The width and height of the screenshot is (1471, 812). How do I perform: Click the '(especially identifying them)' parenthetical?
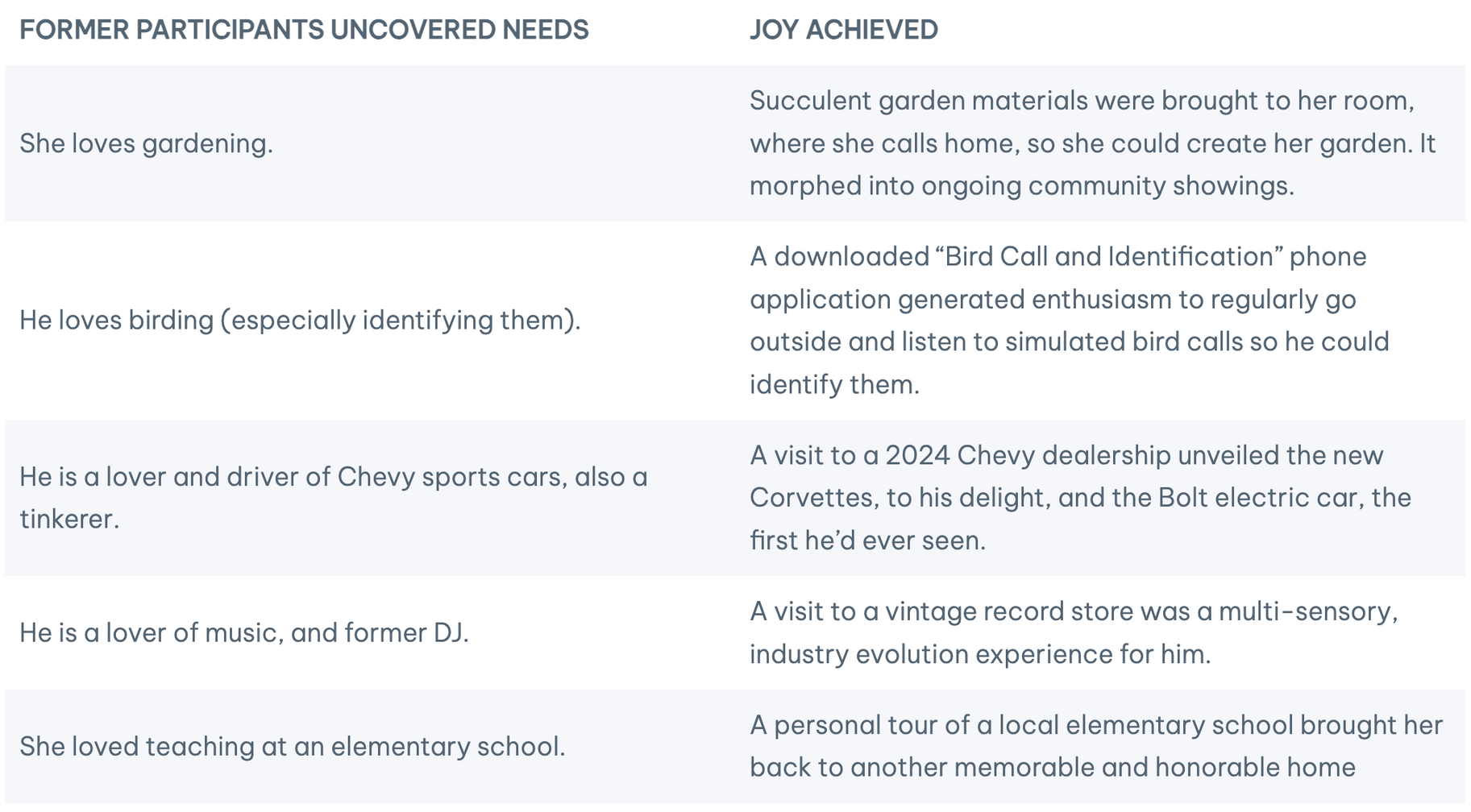click(x=401, y=320)
